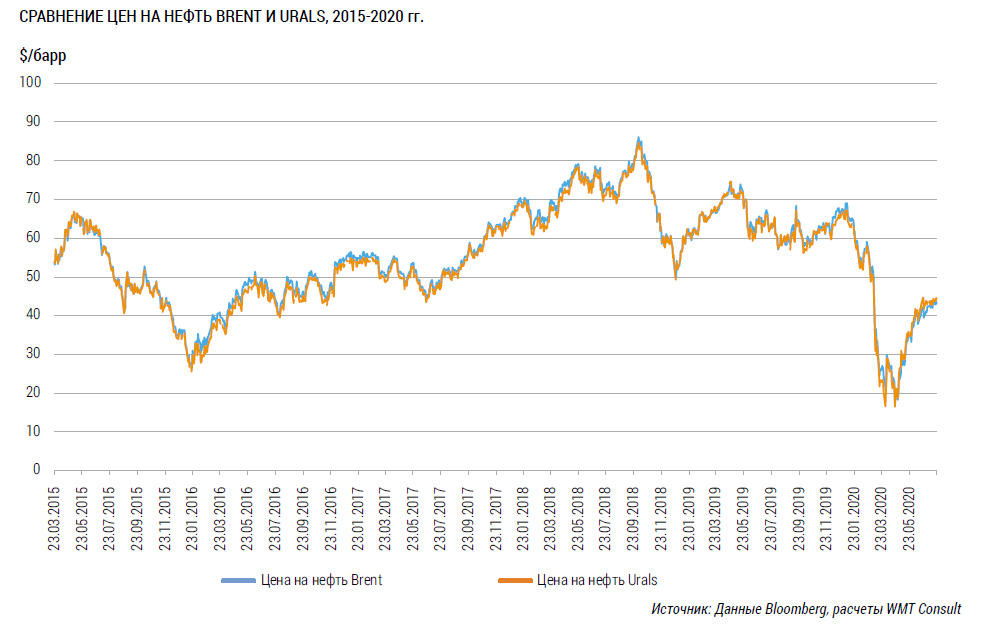The image size is (989, 636).
Task: Click the 10 value on the y-axis
Action: [x=32, y=432]
